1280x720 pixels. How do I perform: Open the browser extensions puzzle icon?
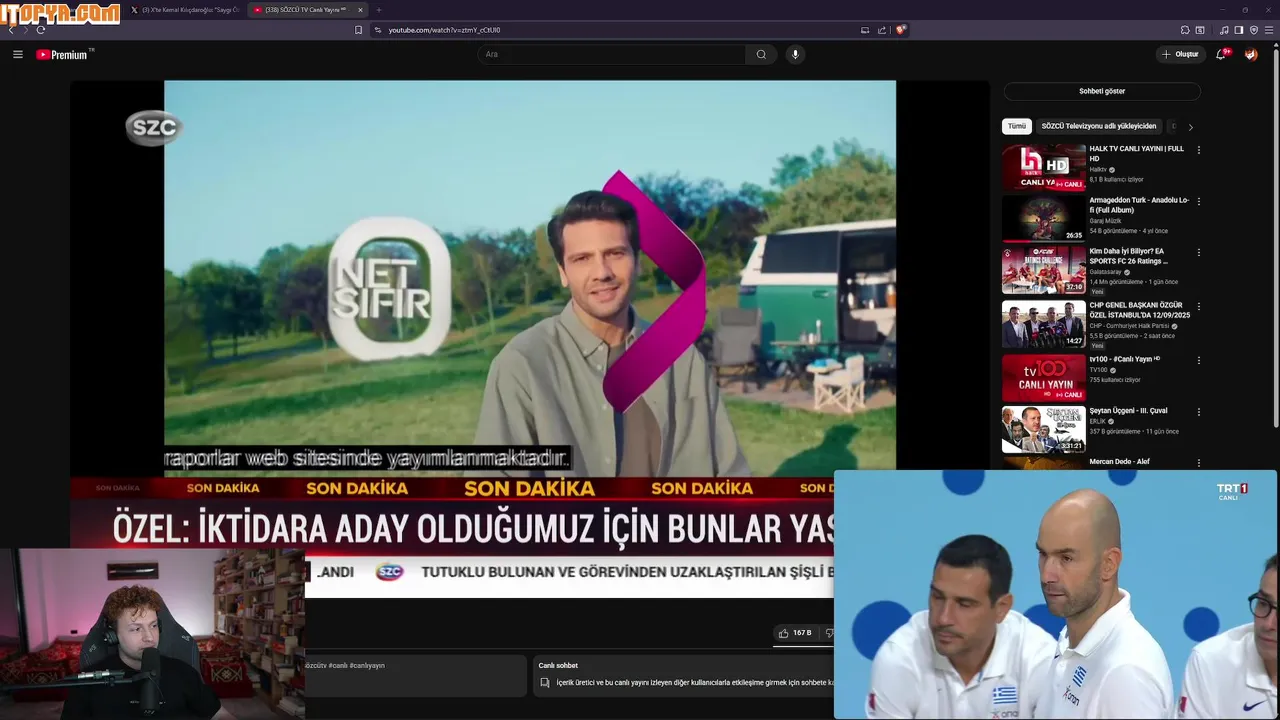pos(1185,30)
